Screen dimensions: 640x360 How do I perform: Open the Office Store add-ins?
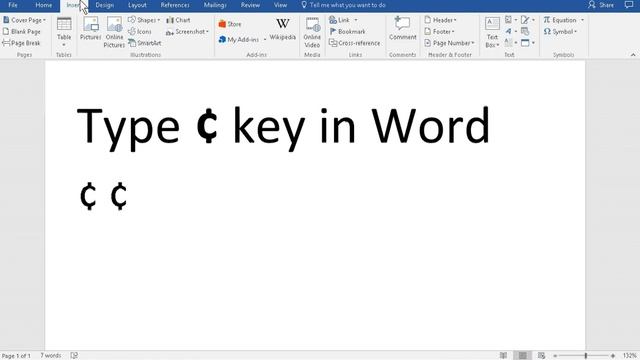pos(230,24)
